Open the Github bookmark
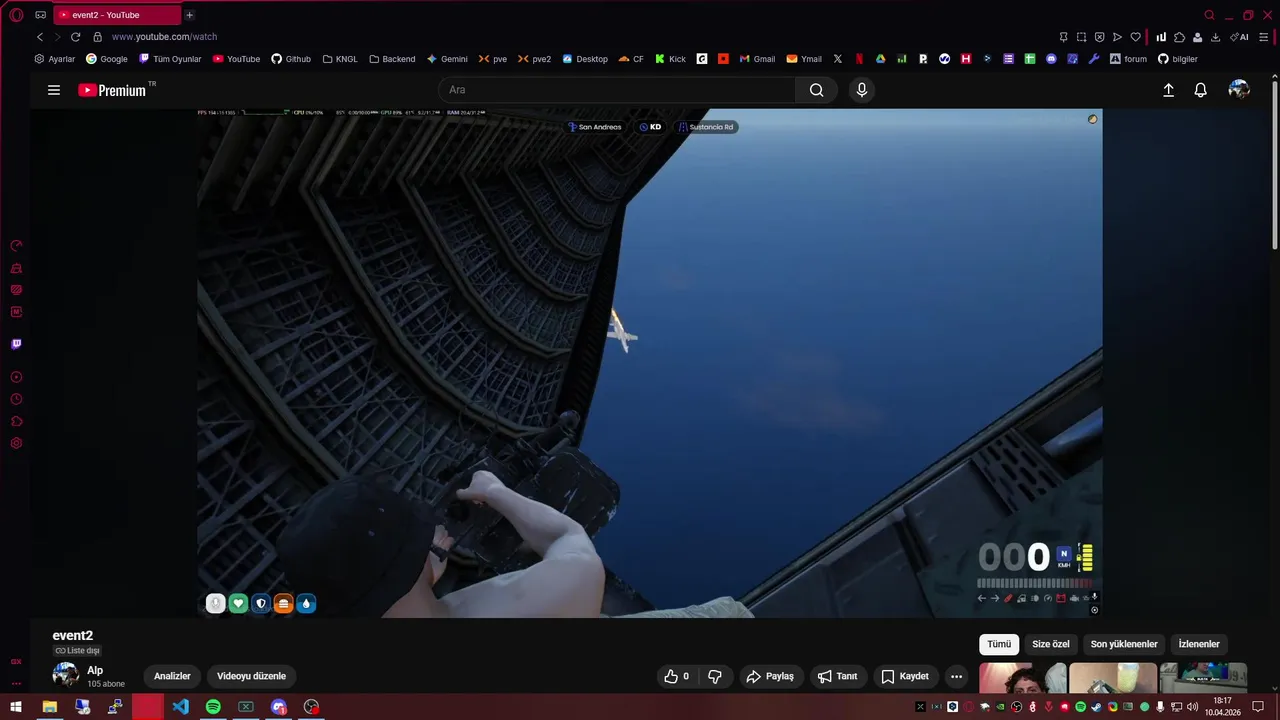Screen dimensions: 1280x720 (x=291, y=59)
